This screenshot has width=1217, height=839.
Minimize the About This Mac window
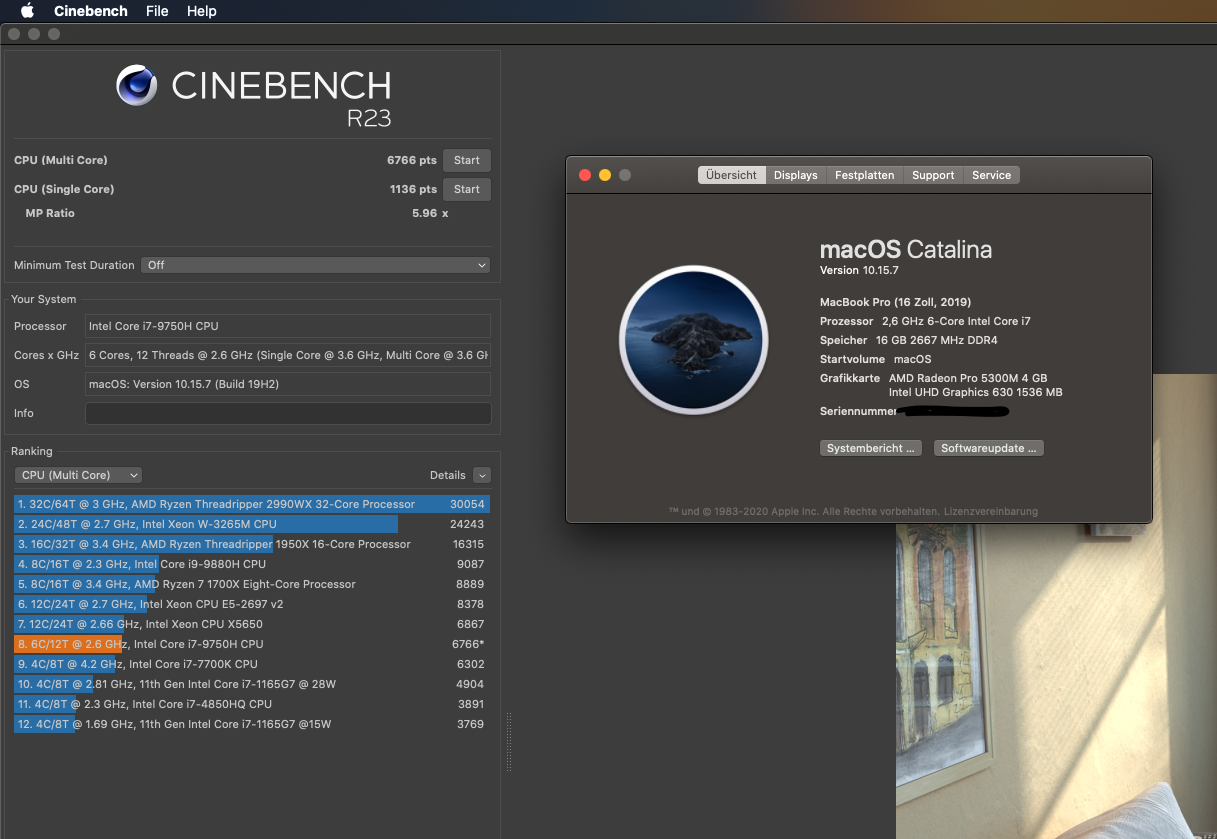pyautogui.click(x=605, y=175)
